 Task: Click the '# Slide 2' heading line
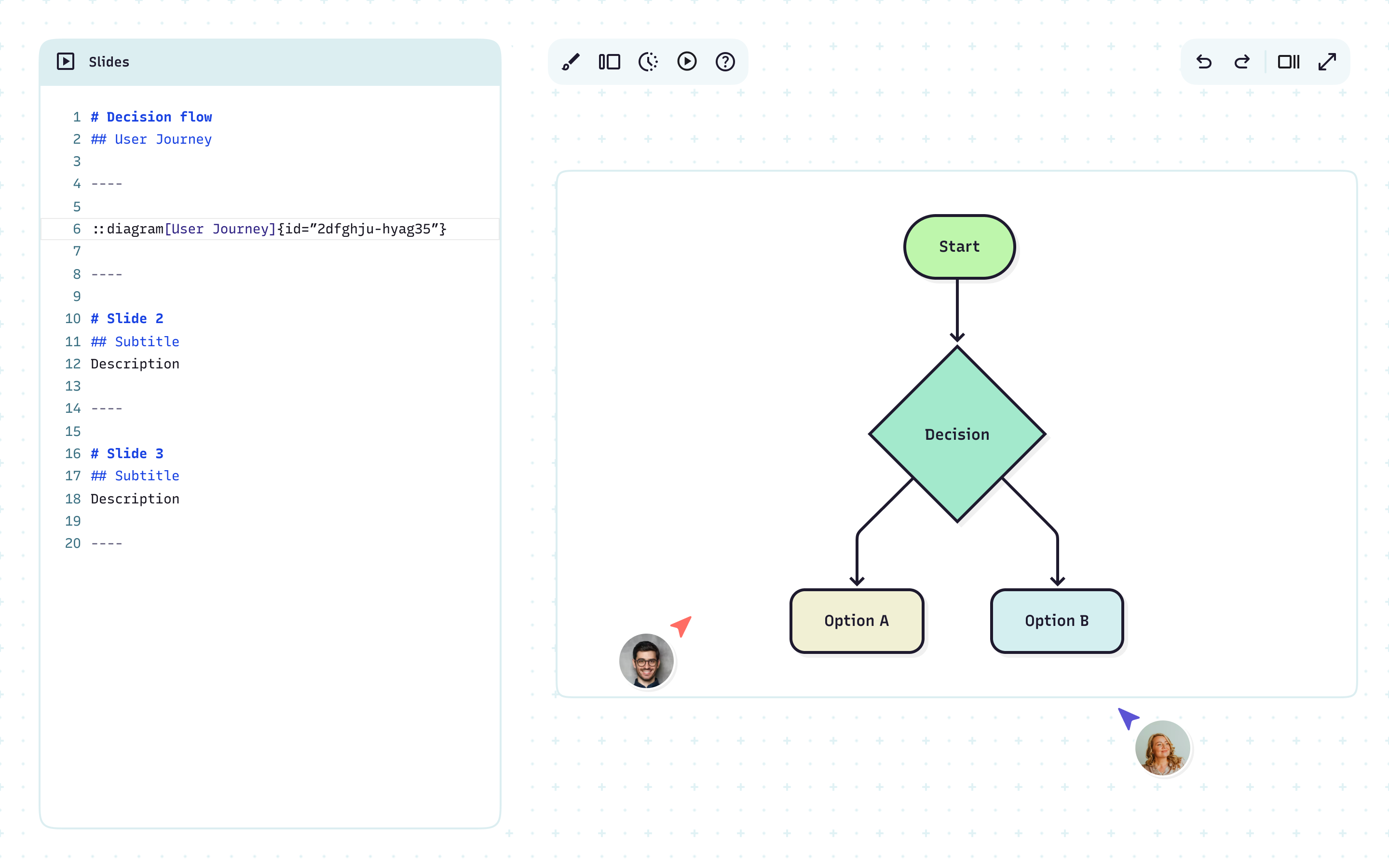click(127, 319)
